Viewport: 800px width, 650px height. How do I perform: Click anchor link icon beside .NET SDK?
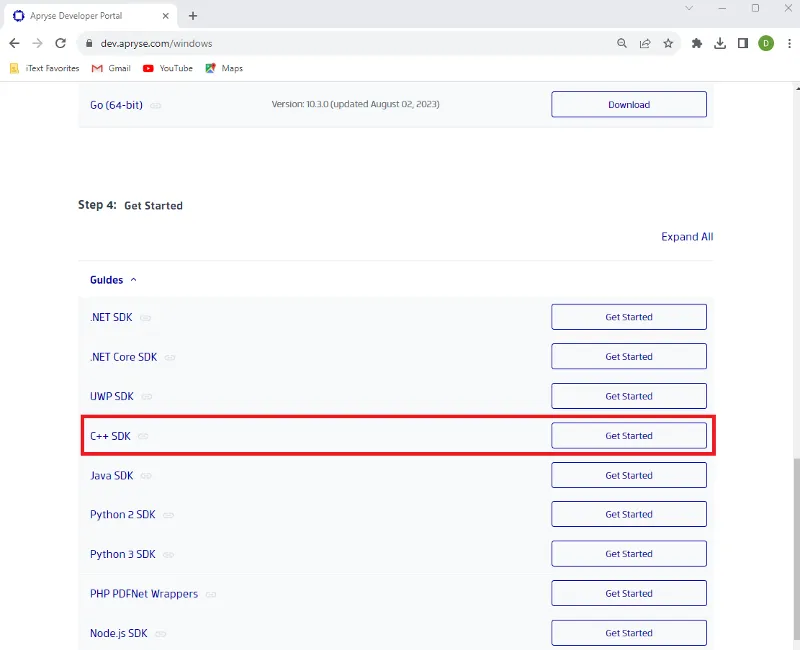click(x=145, y=318)
